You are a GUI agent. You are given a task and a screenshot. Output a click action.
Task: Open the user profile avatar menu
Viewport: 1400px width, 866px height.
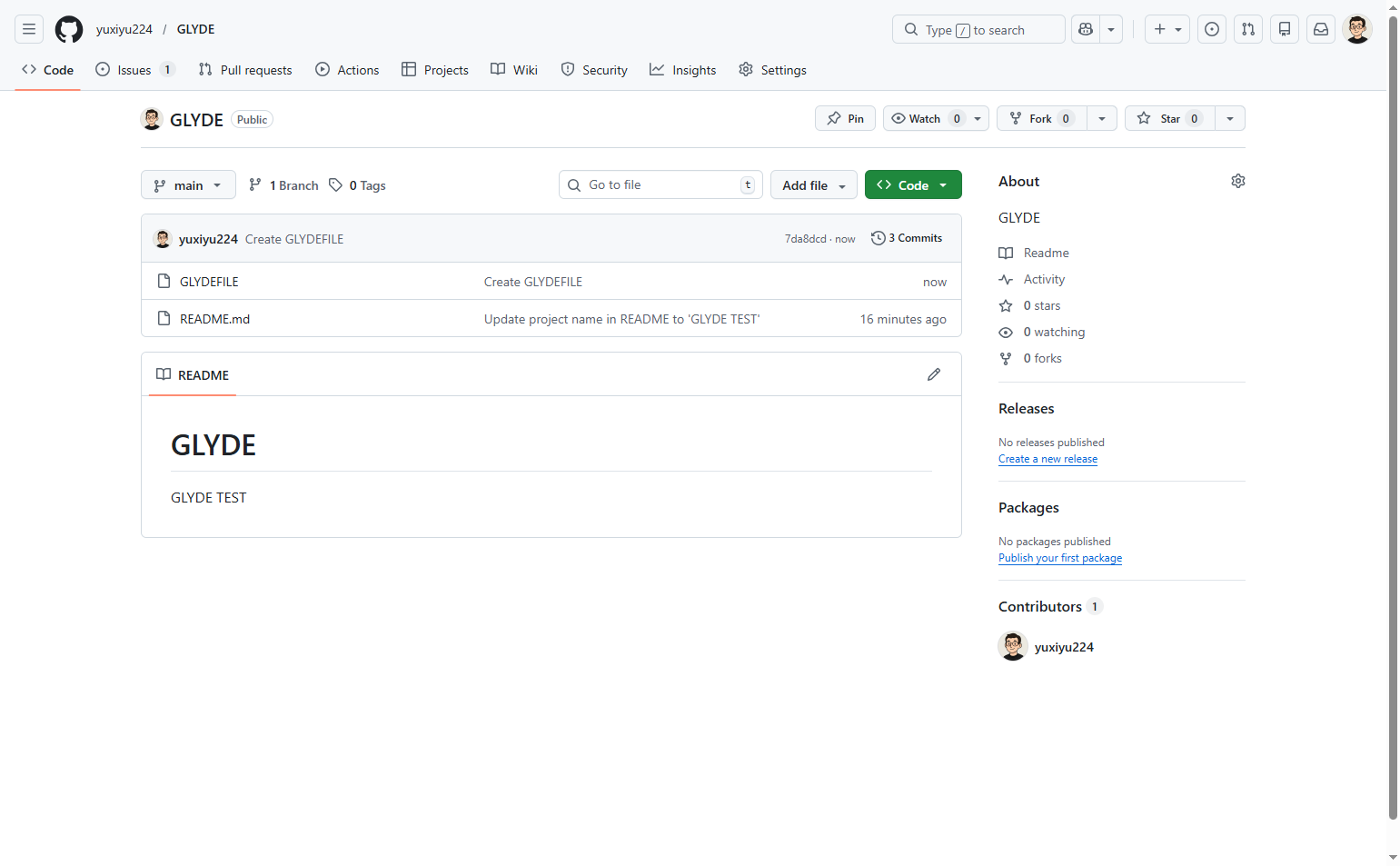1357,29
